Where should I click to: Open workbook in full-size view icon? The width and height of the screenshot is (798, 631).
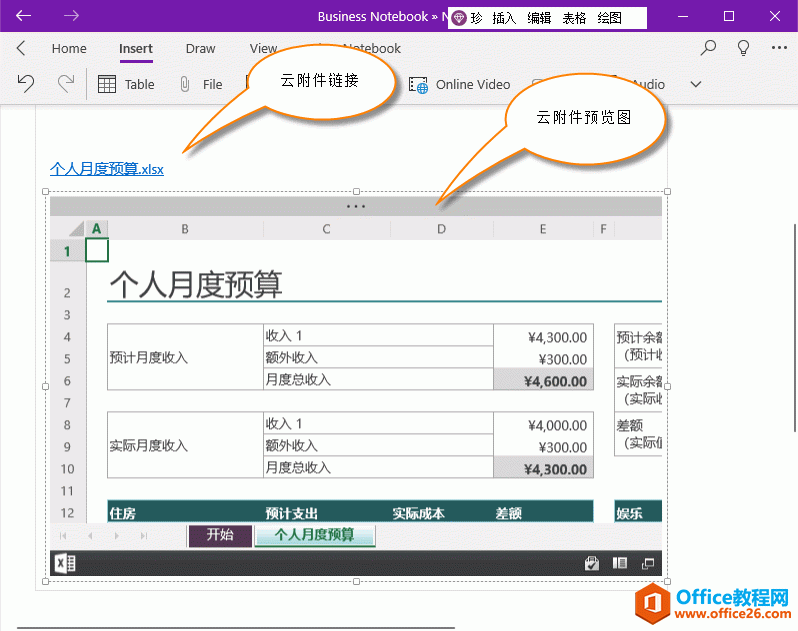pos(648,563)
